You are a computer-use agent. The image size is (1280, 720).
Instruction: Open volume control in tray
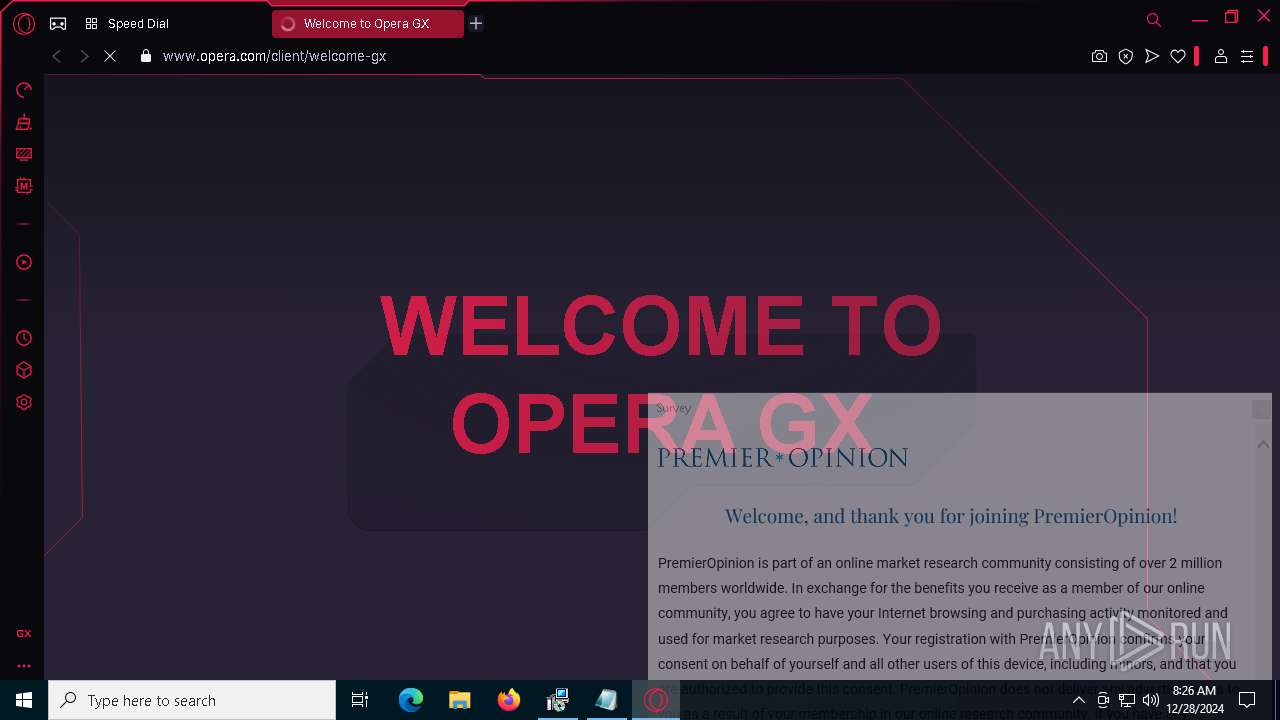tap(1151, 700)
